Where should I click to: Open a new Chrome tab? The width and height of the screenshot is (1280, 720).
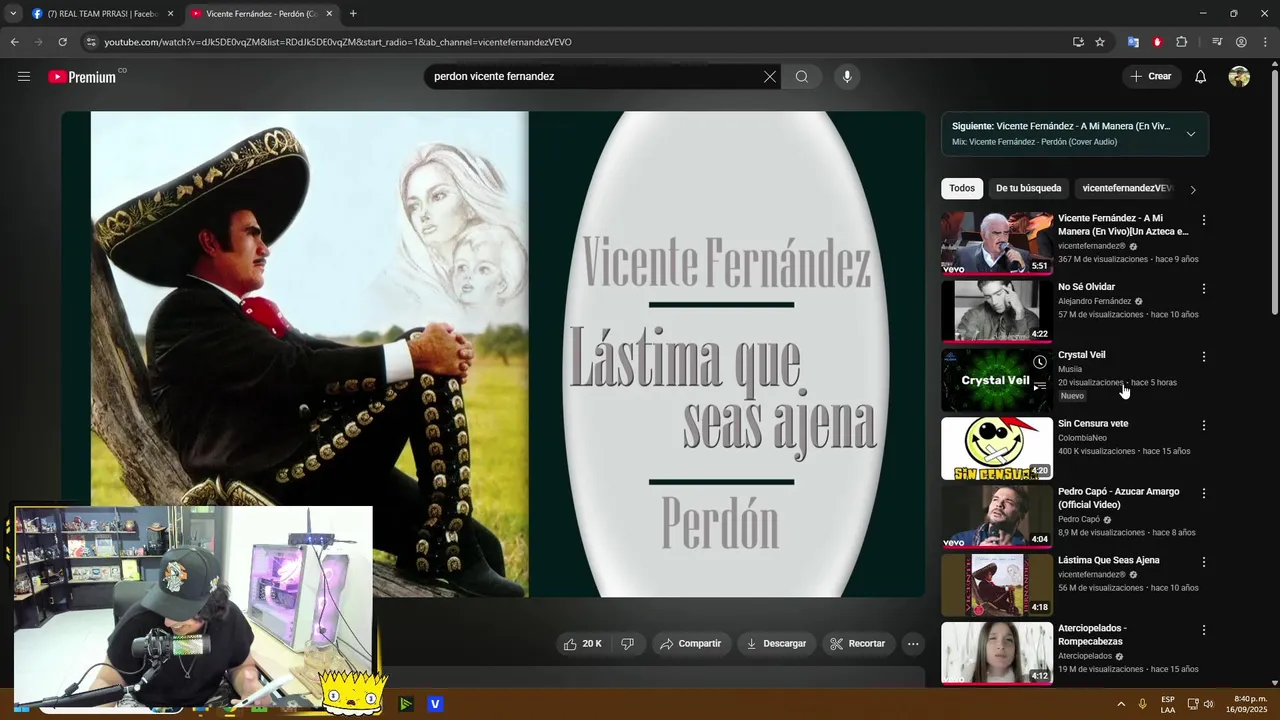point(353,14)
